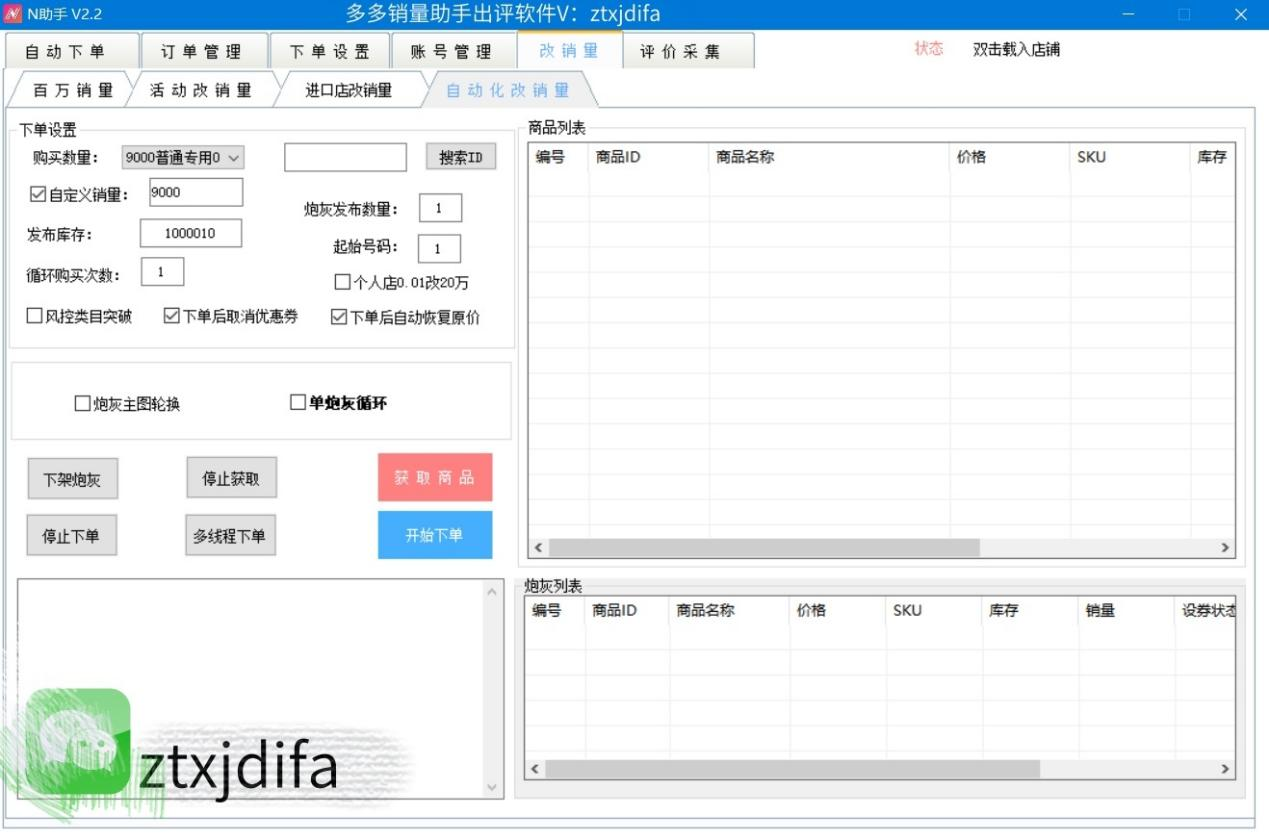Click the N助手 app icon in title bar
The height and width of the screenshot is (840, 1269).
tap(13, 14)
